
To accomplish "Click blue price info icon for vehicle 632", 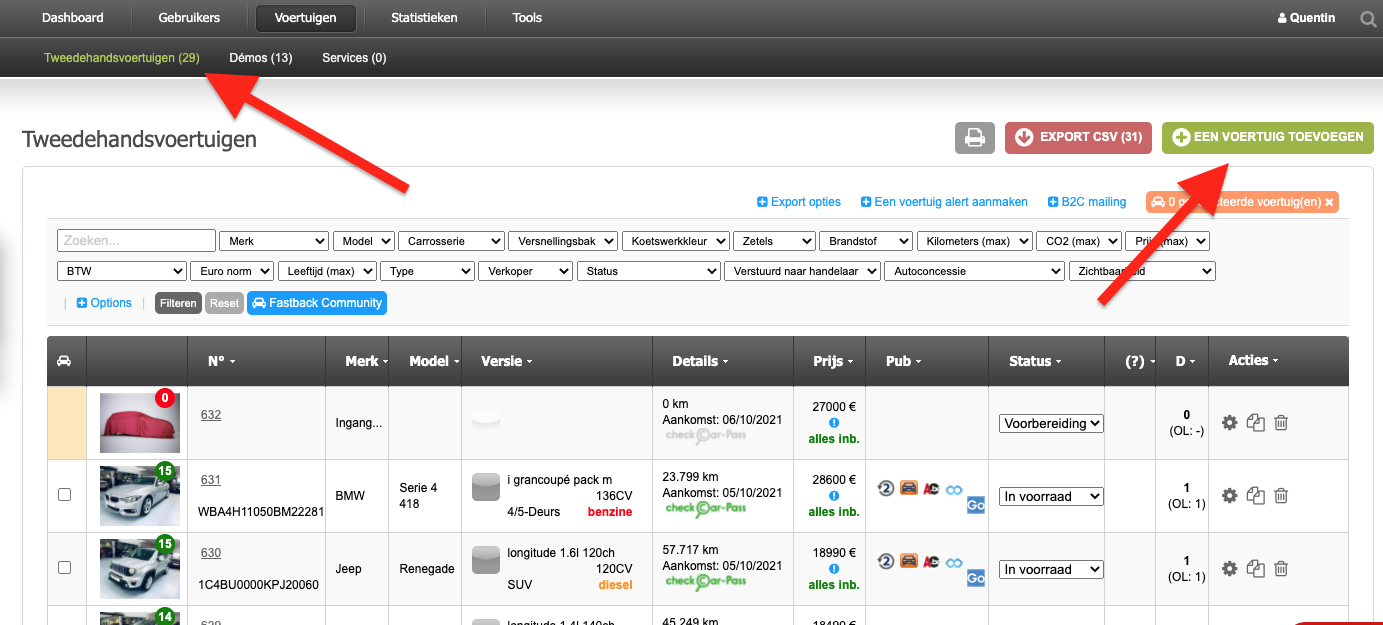I will 834,423.
